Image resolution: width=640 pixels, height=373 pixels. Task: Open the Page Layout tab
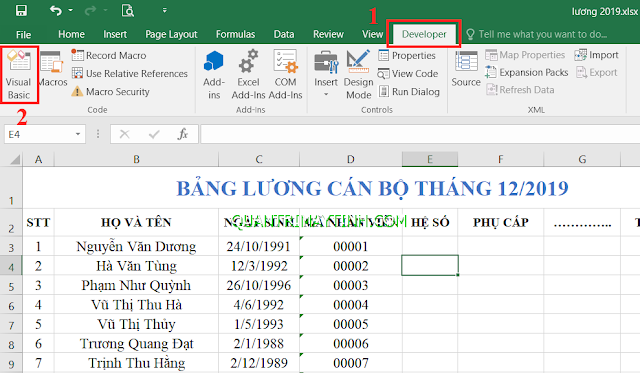171,34
